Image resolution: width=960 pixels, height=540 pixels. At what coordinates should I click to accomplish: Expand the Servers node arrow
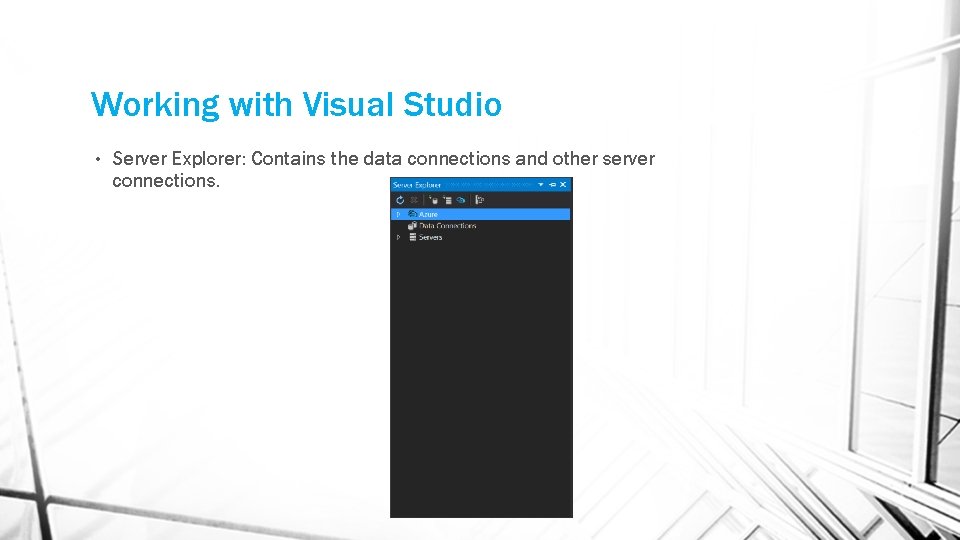click(399, 238)
